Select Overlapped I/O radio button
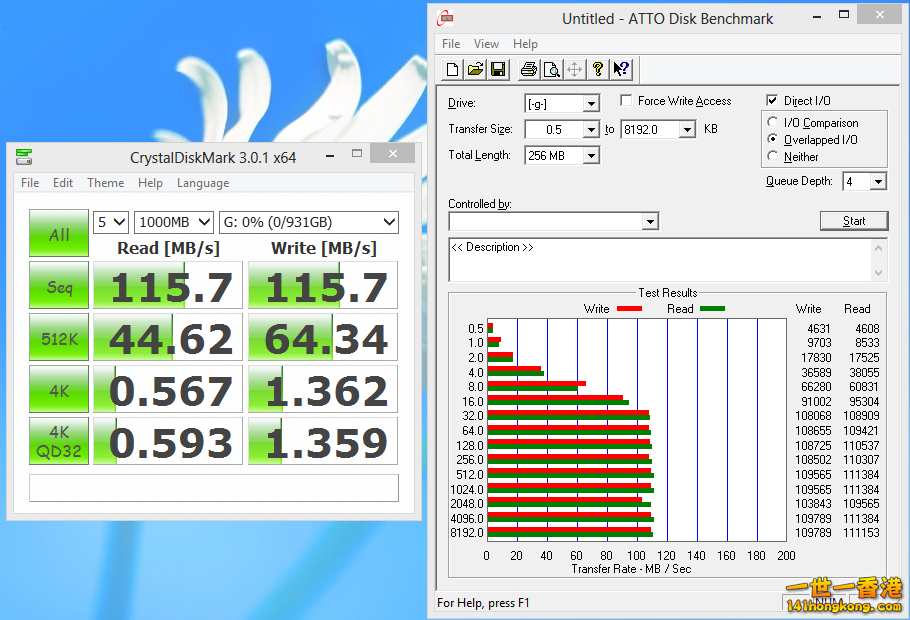The height and width of the screenshot is (620, 910). tap(772, 139)
